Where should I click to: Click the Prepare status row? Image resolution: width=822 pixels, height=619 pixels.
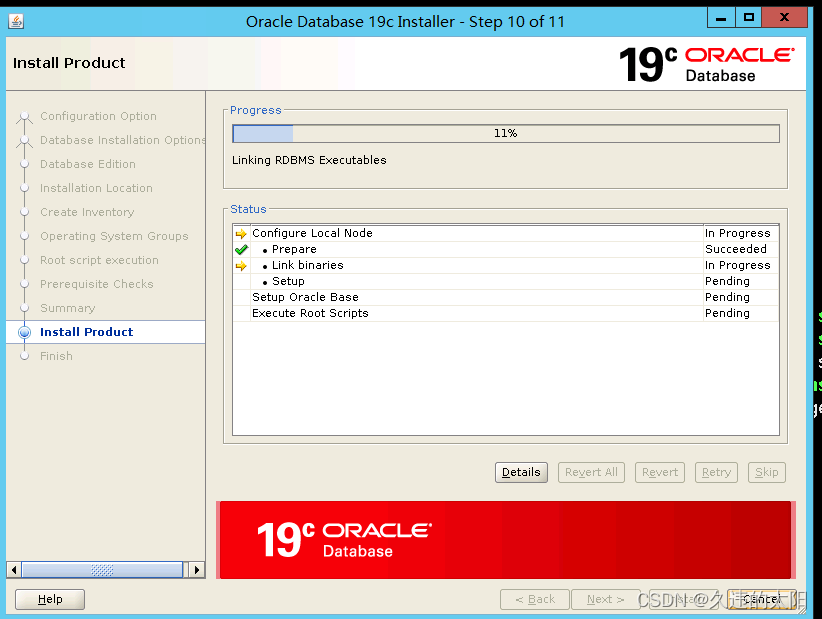click(x=506, y=249)
